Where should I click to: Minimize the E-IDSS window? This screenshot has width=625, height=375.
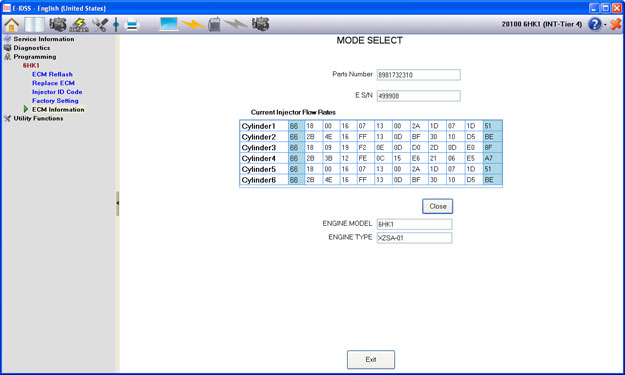point(594,8)
